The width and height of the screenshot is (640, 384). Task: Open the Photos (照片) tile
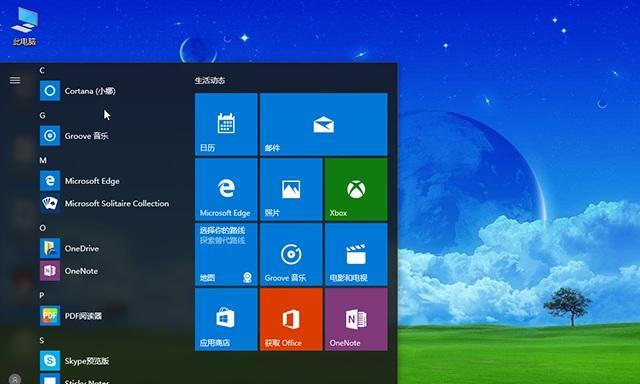(291, 189)
